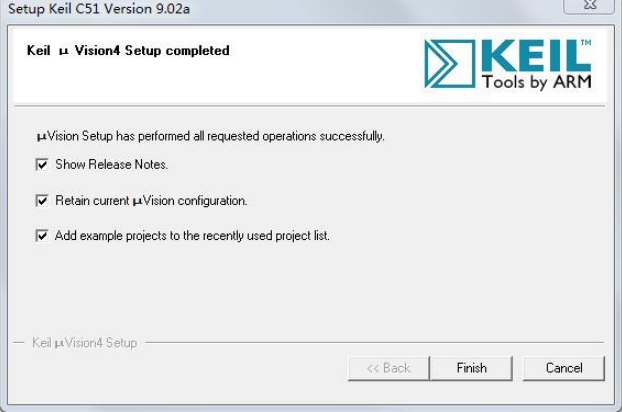Toggle Retain current µVision configuration checkbox
Screen dimensions: 622x412
(x=42, y=200)
